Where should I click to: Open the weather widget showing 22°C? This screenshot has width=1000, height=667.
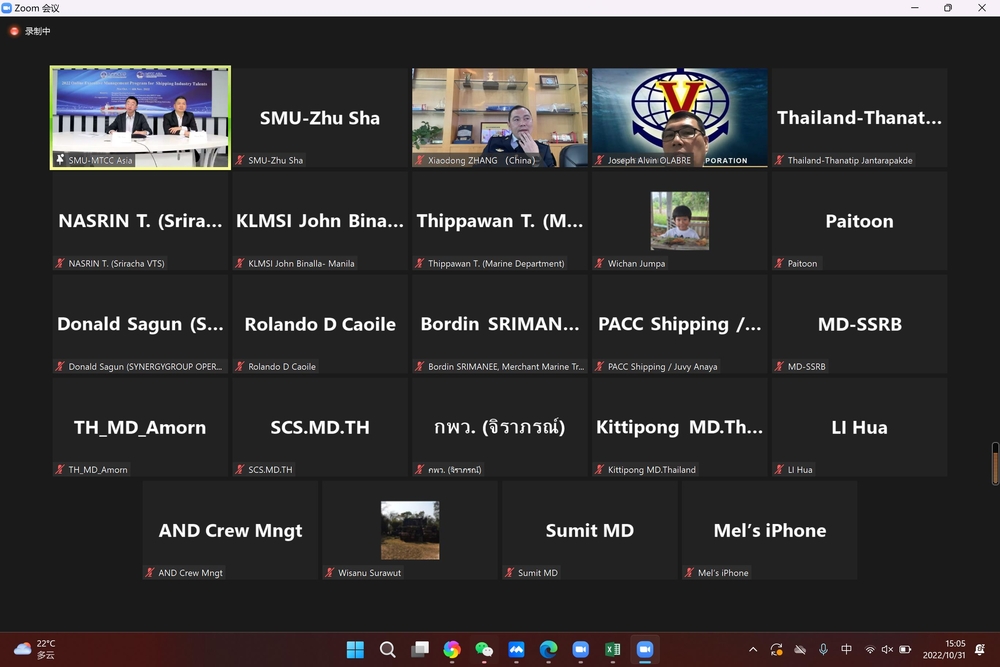tap(35, 650)
